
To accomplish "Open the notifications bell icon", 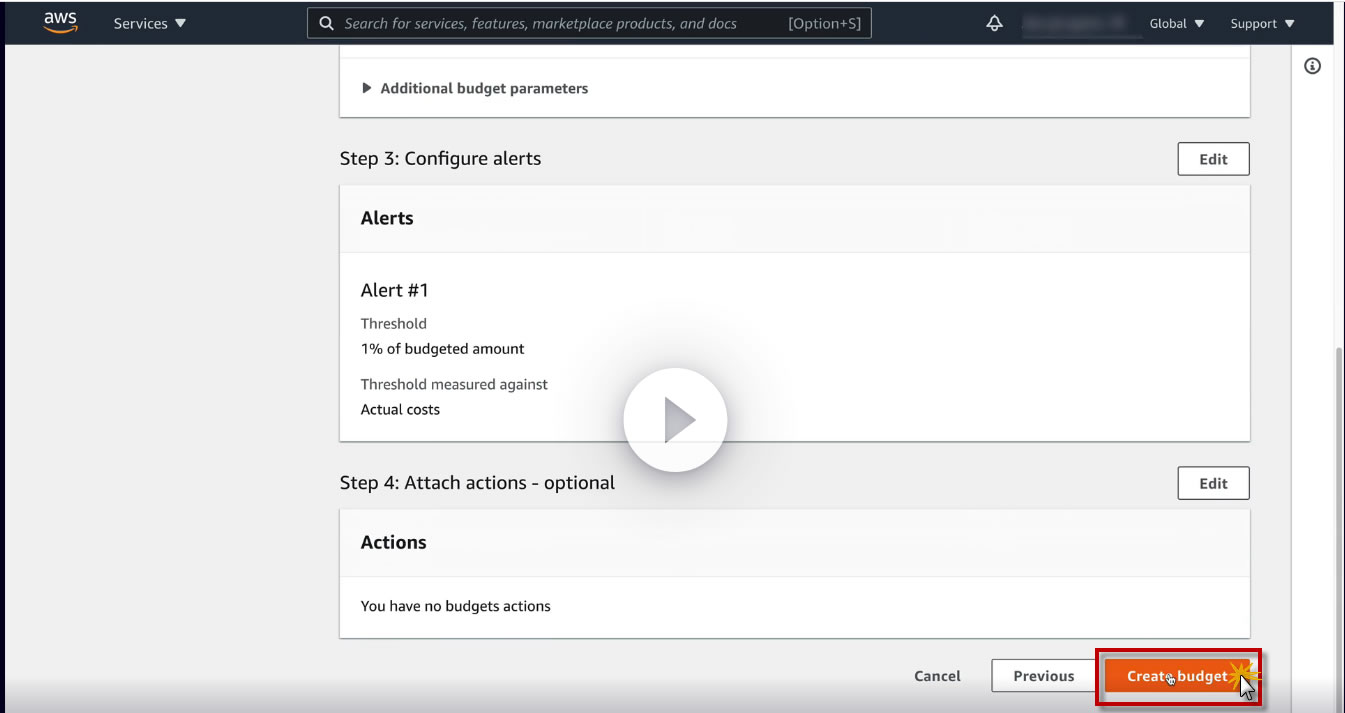I will click(x=994, y=23).
